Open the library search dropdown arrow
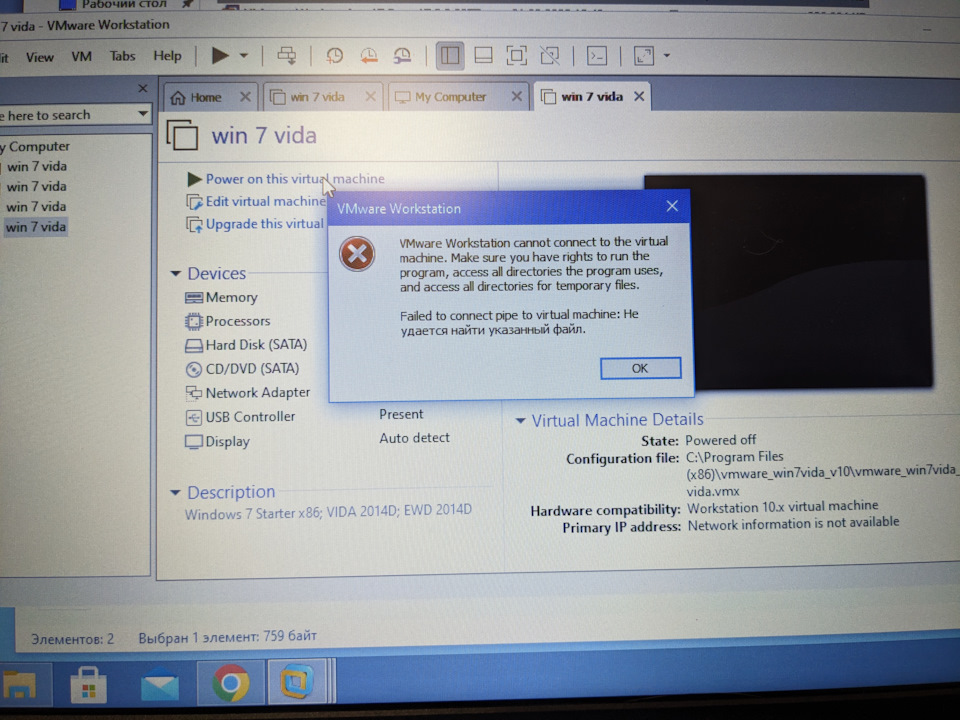 point(144,115)
